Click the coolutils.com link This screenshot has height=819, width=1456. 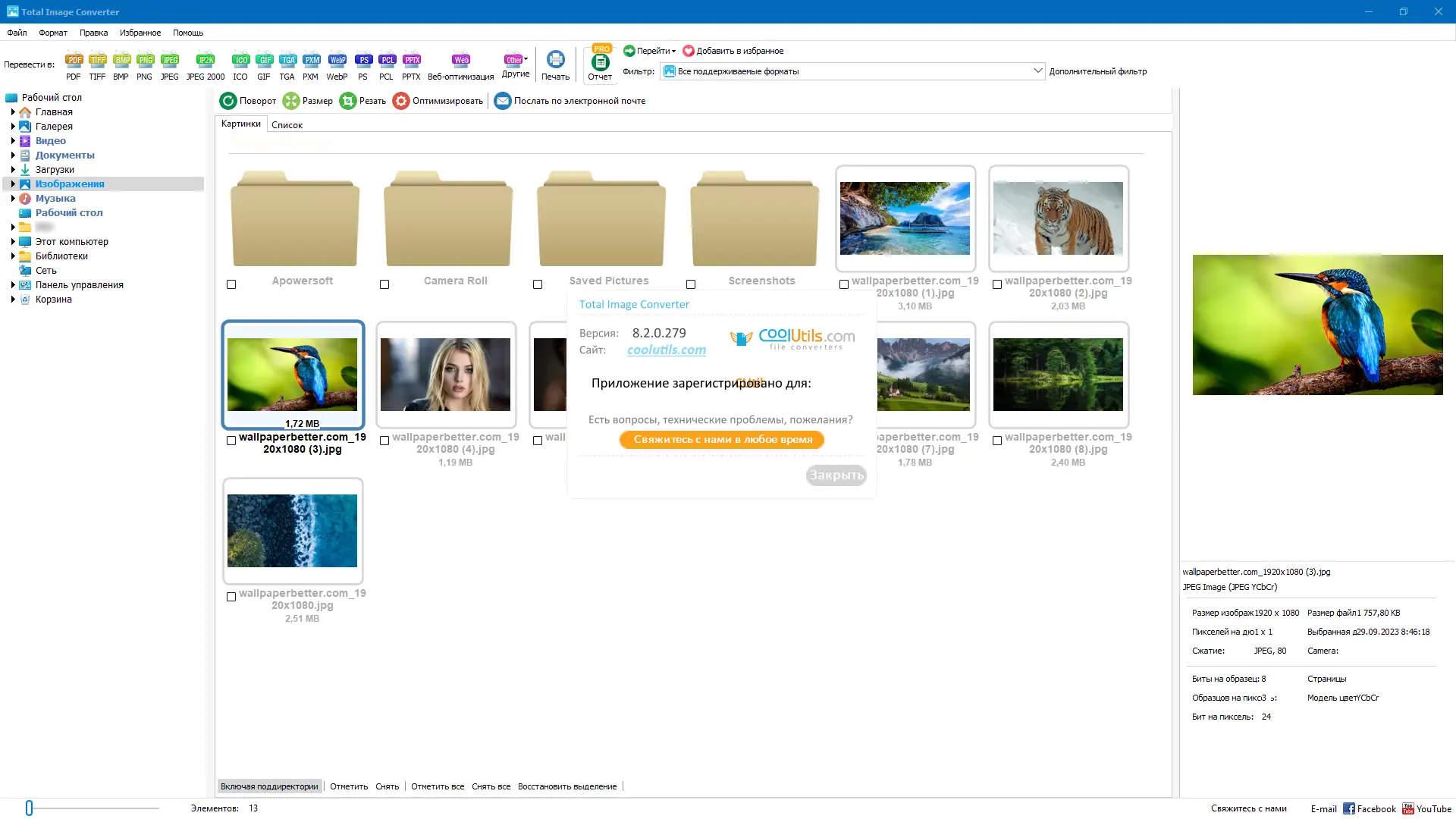click(666, 350)
